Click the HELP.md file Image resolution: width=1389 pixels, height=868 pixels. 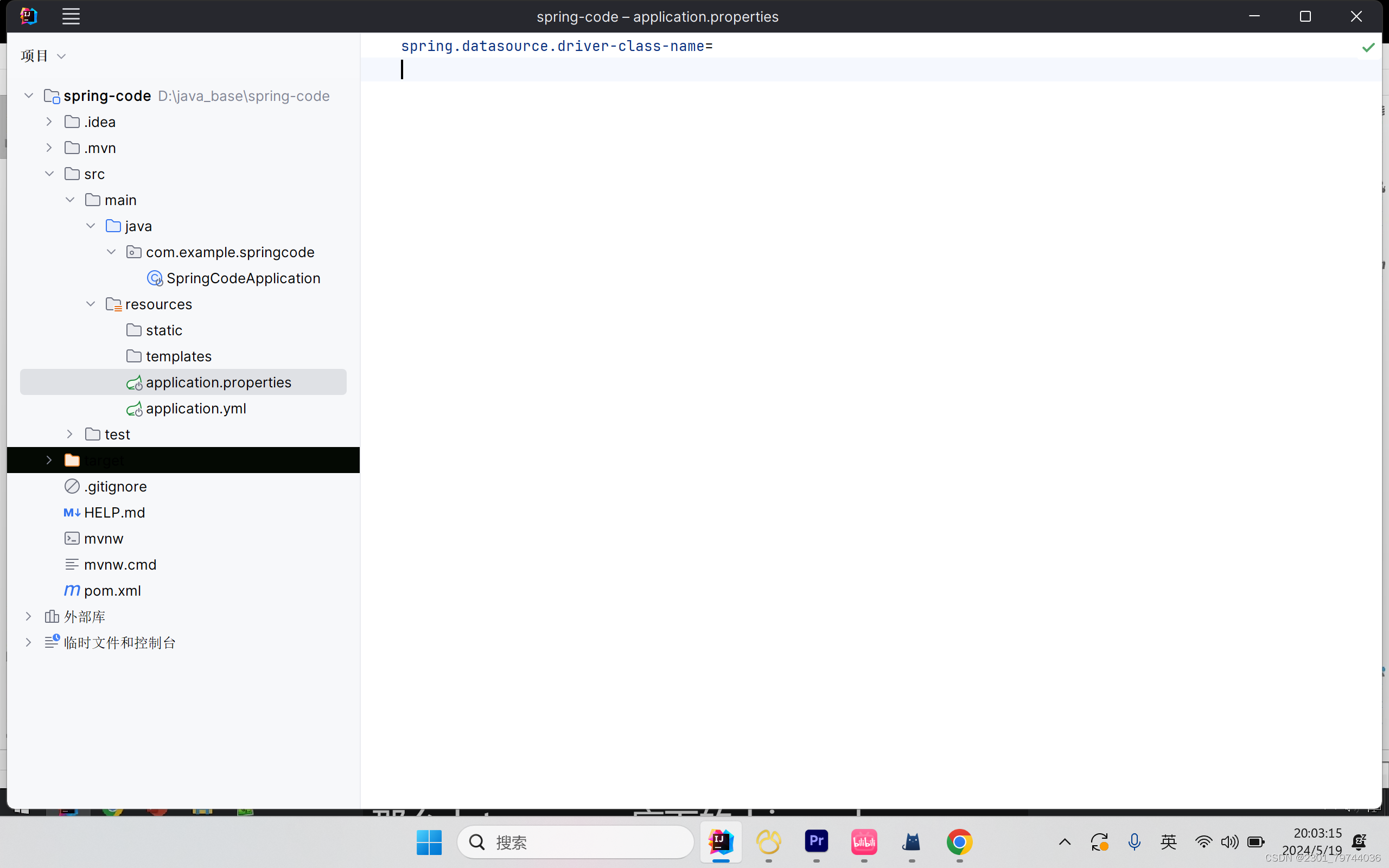(x=114, y=512)
